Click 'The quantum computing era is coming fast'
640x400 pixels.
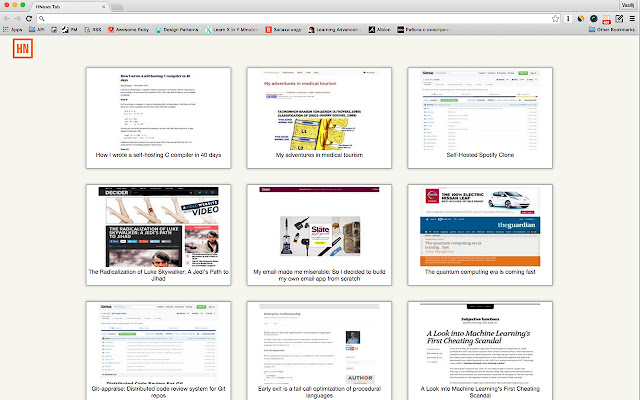coord(480,271)
